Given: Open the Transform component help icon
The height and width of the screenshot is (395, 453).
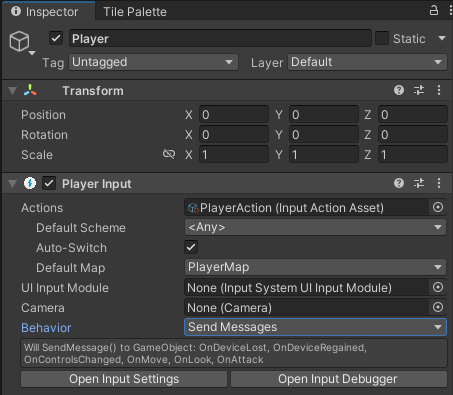Looking at the screenshot, I should (399, 90).
